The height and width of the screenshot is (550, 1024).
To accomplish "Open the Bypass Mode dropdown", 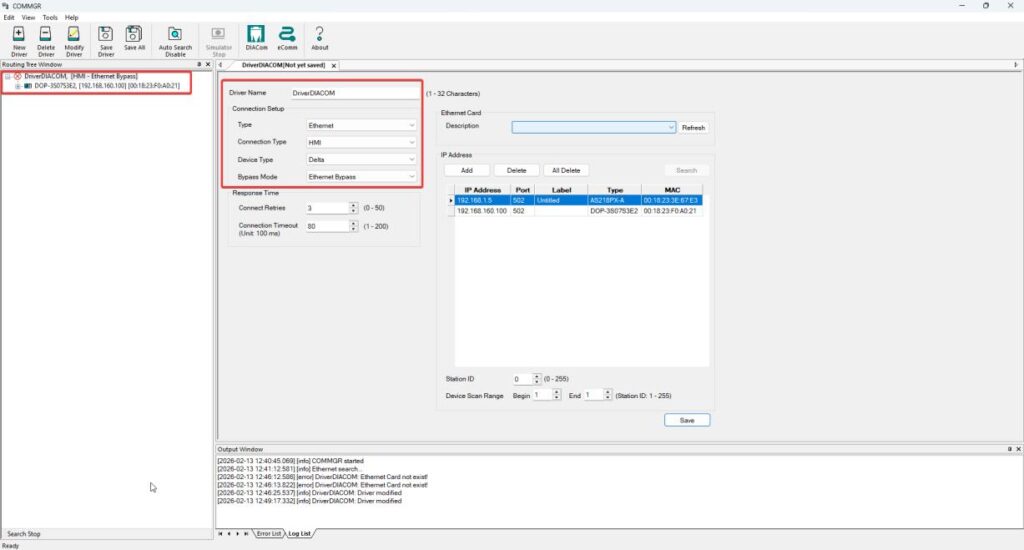I will [360, 176].
